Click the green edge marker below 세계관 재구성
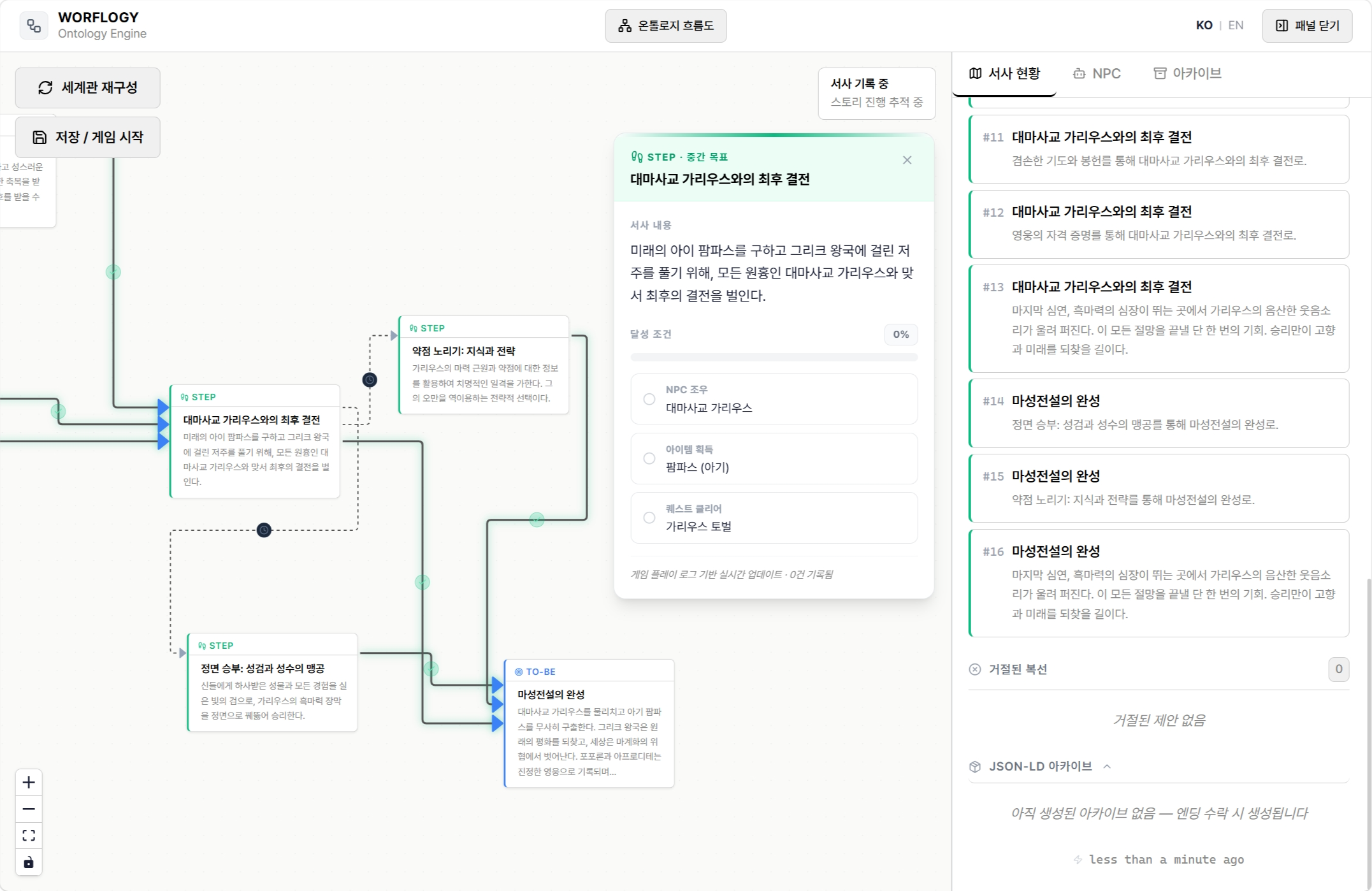 [x=113, y=272]
